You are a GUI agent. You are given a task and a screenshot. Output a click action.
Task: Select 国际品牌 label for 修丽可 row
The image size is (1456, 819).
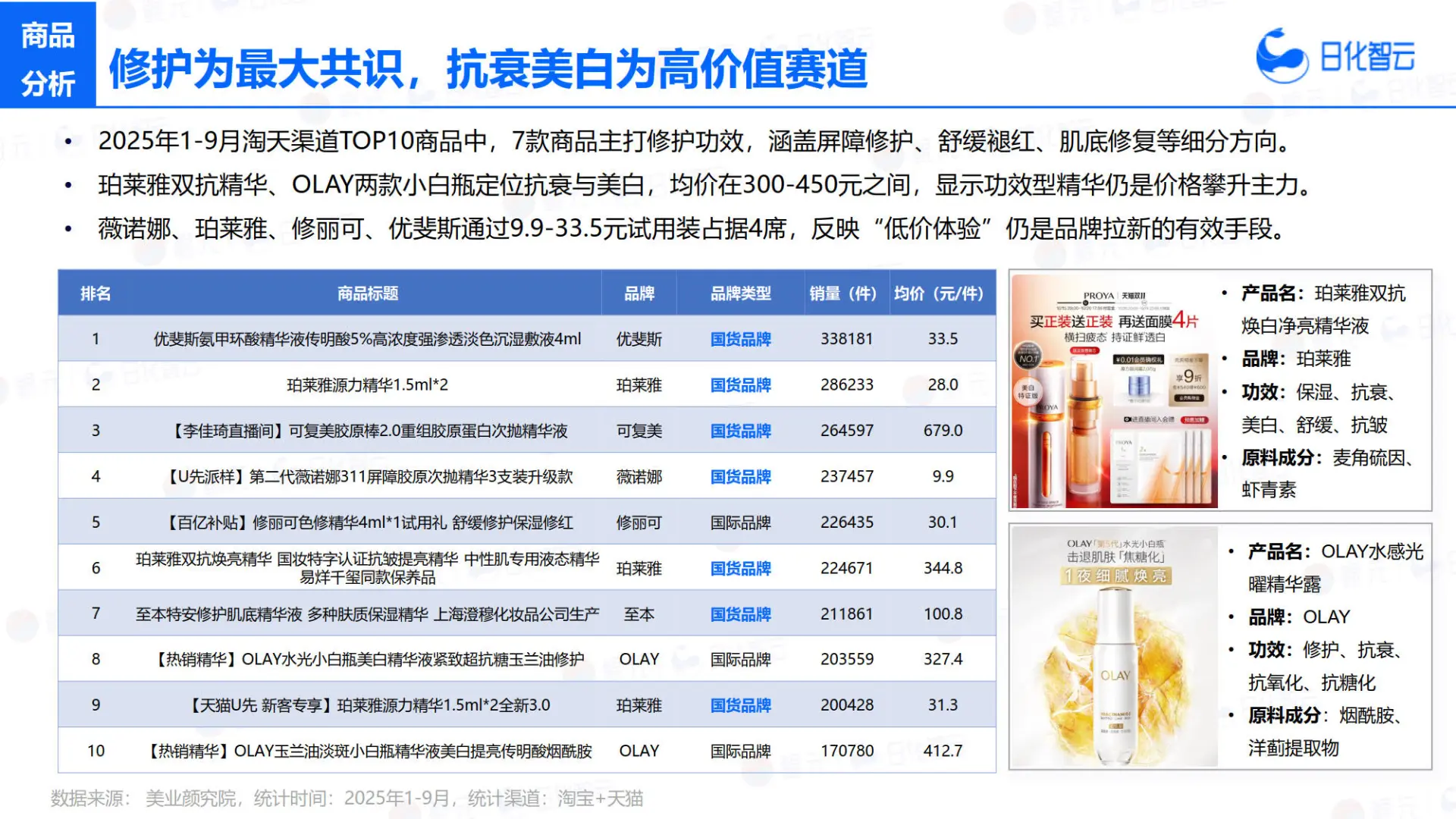[739, 522]
